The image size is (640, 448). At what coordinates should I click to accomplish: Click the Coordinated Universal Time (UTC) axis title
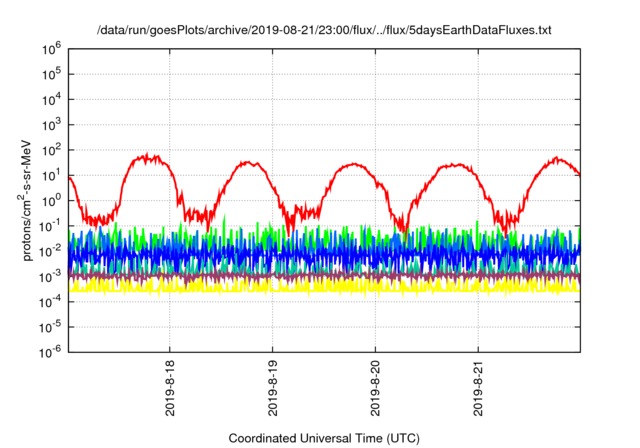pyautogui.click(x=324, y=439)
